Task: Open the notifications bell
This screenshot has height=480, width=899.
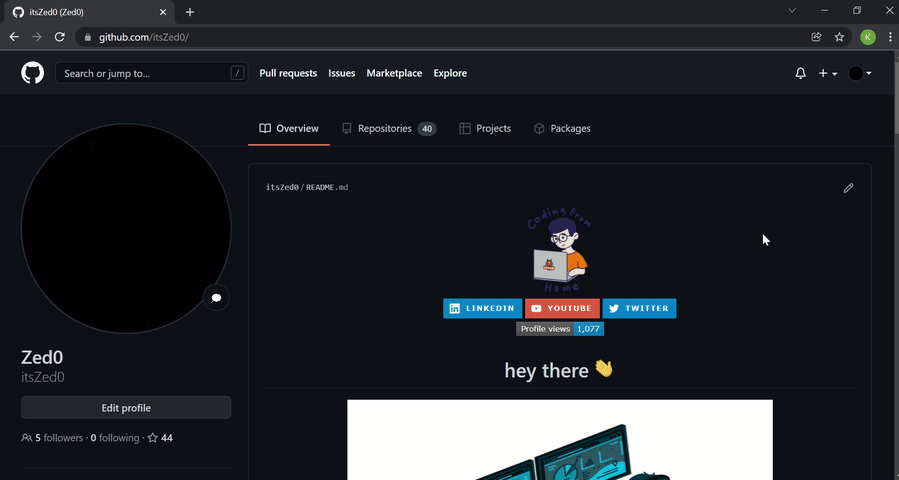Action: tap(800, 73)
